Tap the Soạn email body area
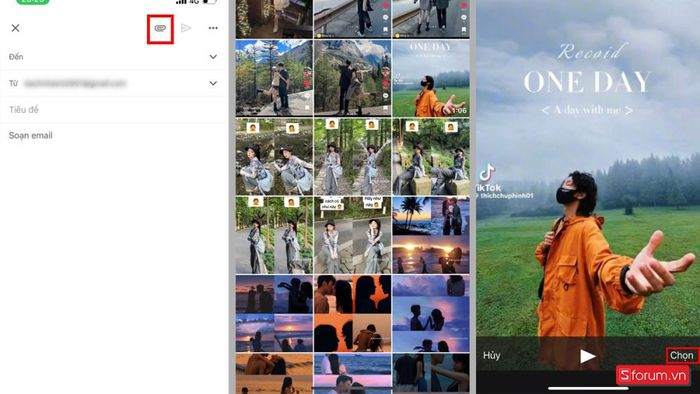The image size is (700, 394). point(30,136)
